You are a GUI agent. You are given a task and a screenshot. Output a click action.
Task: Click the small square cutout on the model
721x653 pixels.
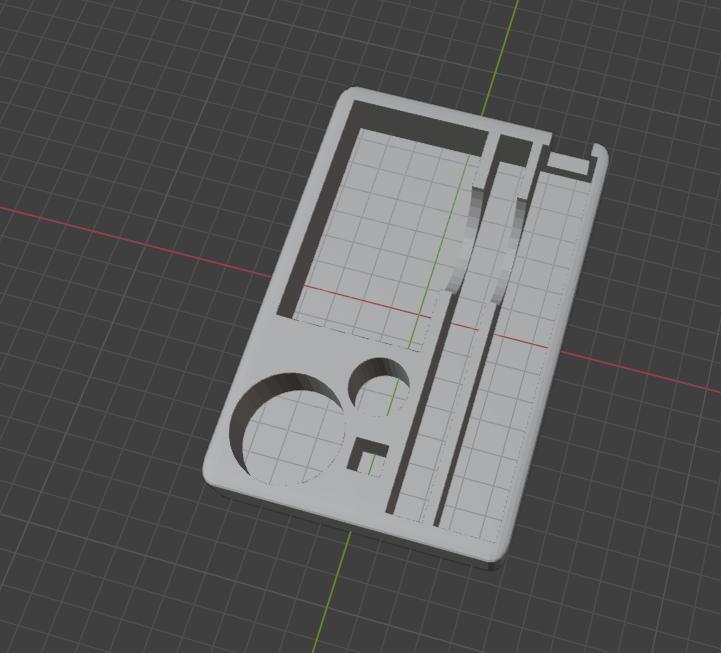[368, 458]
